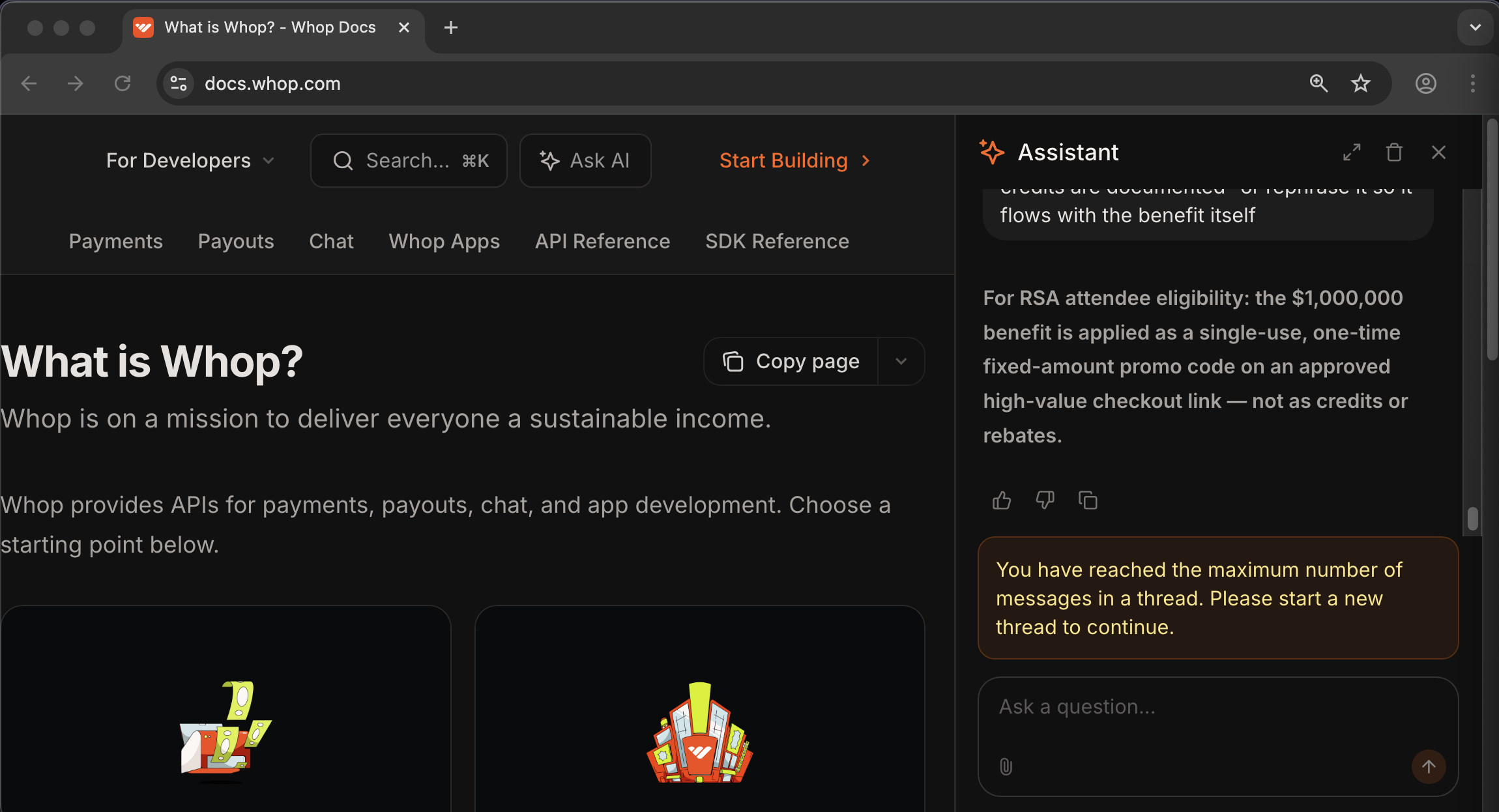The image size is (1499, 812).
Task: Open the Payouts navigation item
Action: coord(236,241)
